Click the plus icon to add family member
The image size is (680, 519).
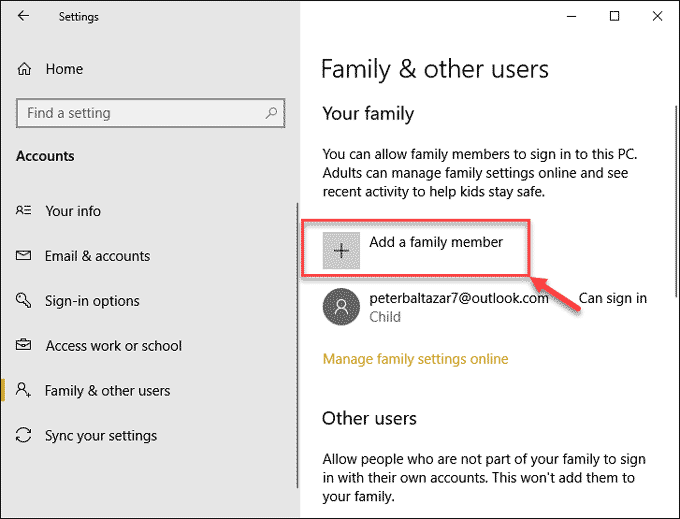(341, 251)
